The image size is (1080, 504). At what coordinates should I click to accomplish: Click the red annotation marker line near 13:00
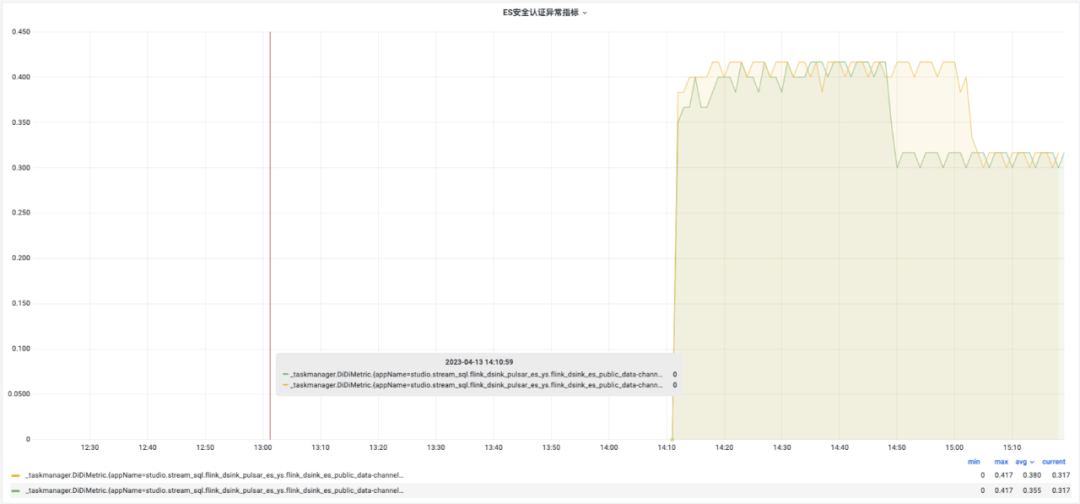tap(270, 234)
